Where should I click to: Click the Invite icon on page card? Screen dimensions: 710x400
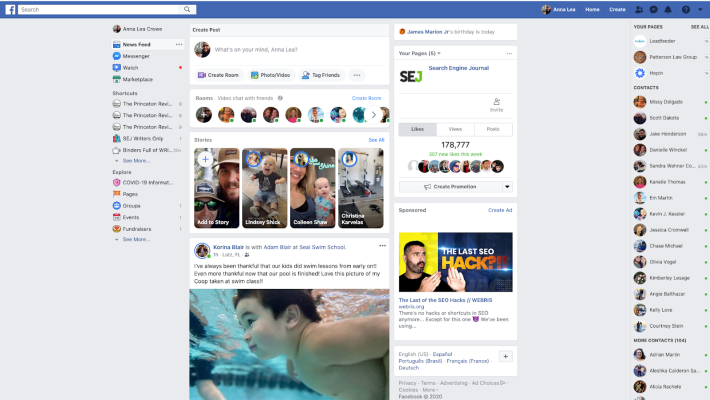click(496, 101)
